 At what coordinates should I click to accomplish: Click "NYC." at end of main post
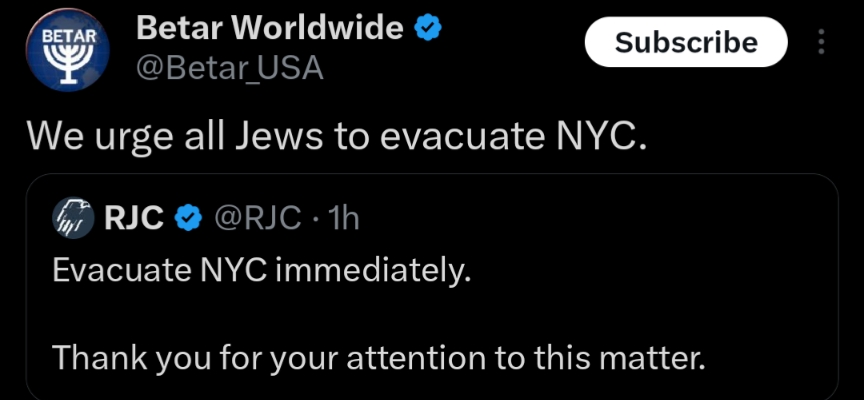point(600,136)
